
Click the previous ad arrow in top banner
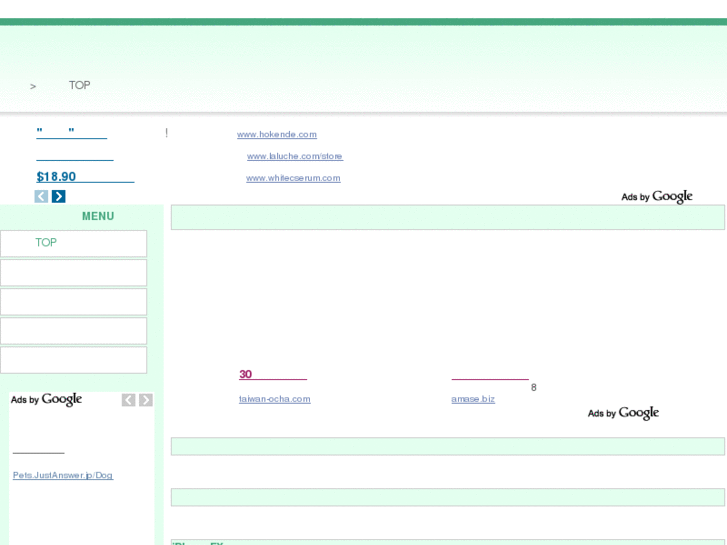[x=41, y=197]
